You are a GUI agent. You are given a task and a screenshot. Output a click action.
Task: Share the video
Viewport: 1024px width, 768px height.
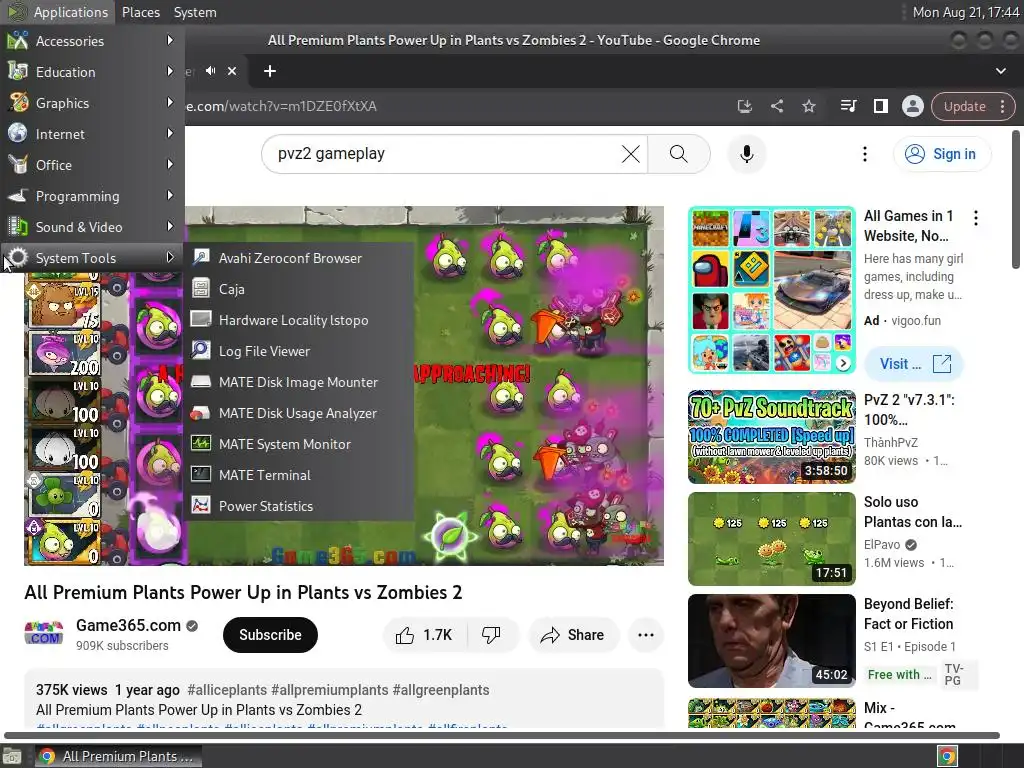point(573,635)
